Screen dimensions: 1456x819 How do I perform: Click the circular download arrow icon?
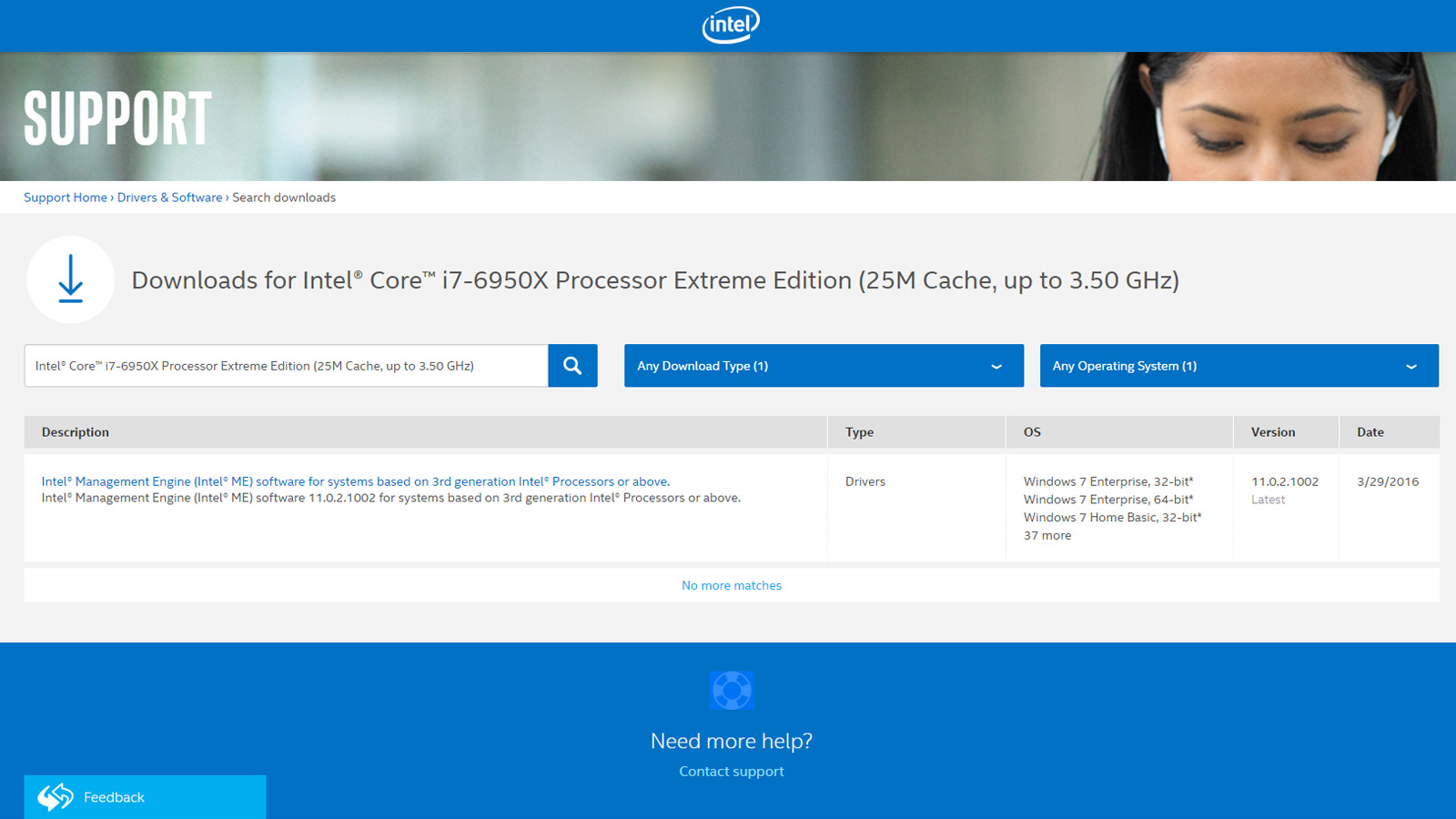click(x=71, y=279)
